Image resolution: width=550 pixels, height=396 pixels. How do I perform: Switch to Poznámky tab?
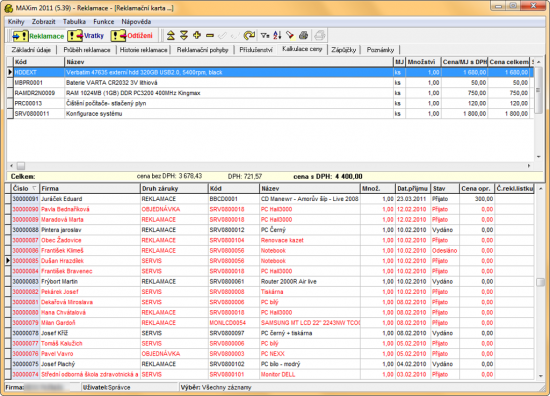pyautogui.click(x=380, y=50)
